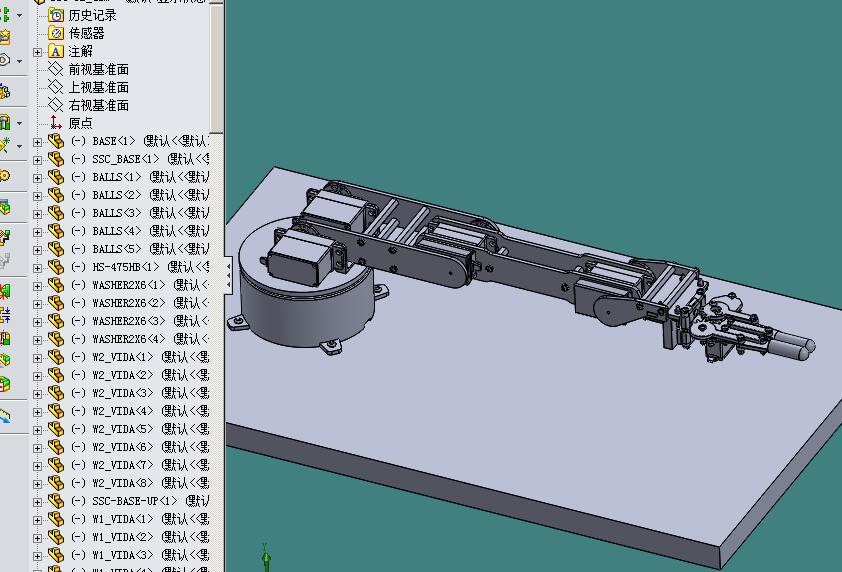Select the BALLS<3> component name
Image resolution: width=842 pixels, height=572 pixels.
117,213
